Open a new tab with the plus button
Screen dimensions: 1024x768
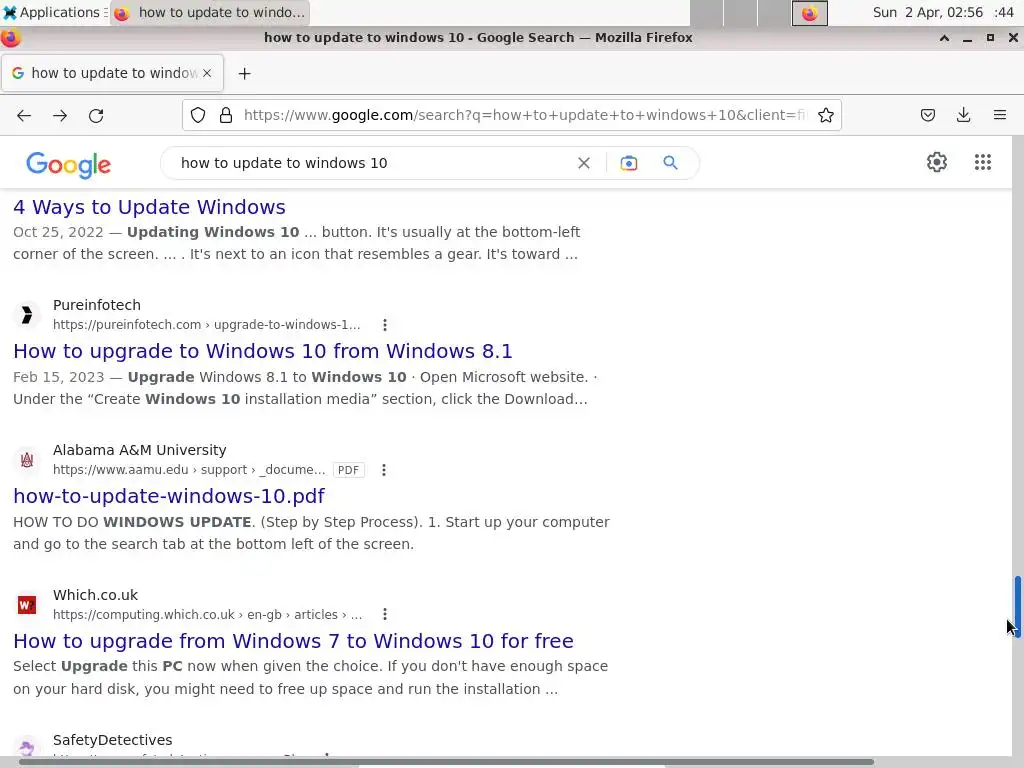click(x=244, y=74)
